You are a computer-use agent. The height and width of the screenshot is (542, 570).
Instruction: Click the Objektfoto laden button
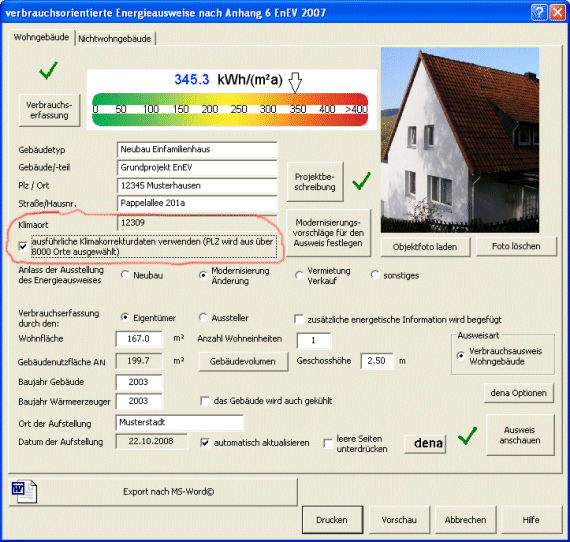[425, 247]
